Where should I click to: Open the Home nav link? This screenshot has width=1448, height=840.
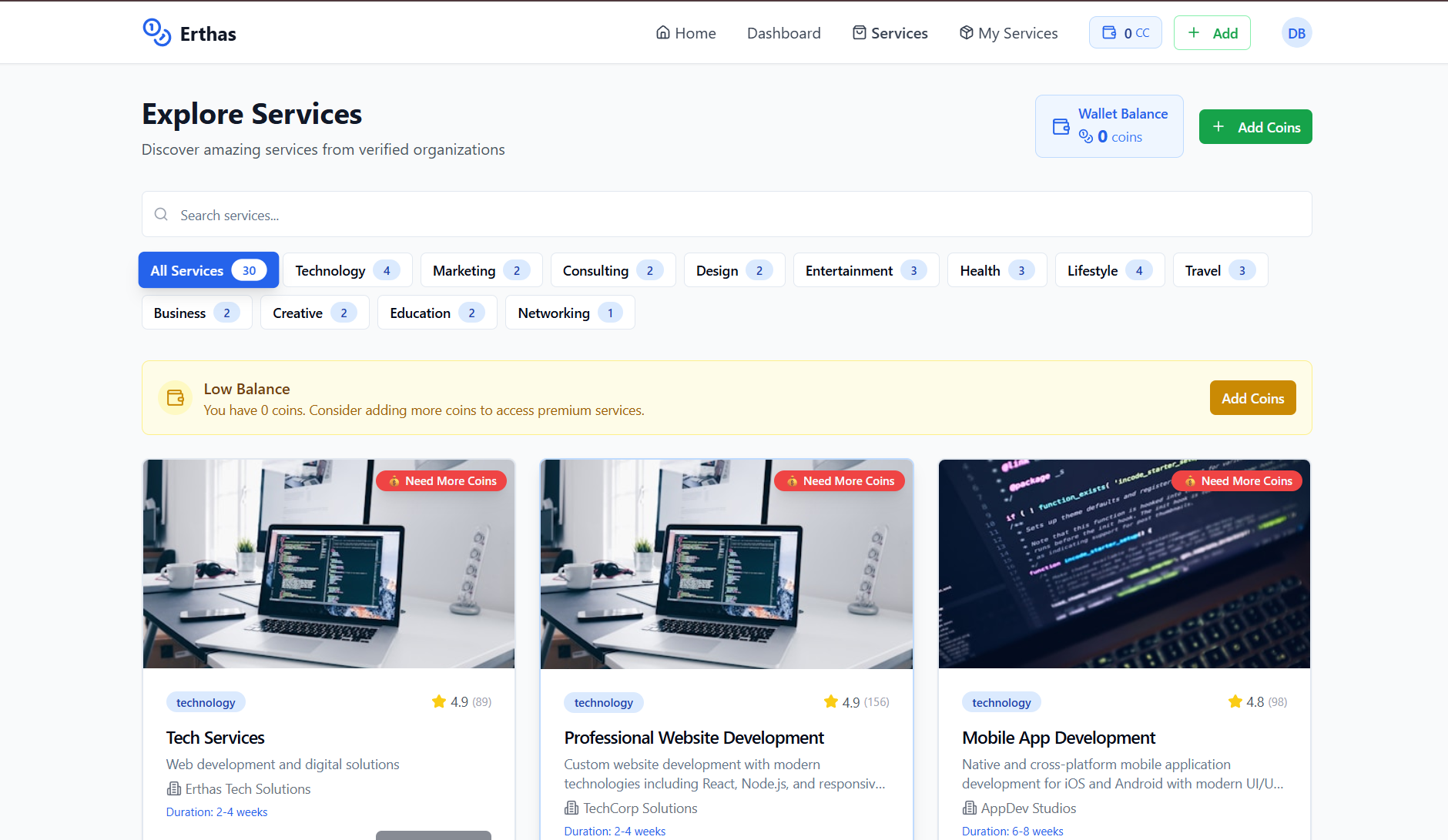[x=685, y=33]
